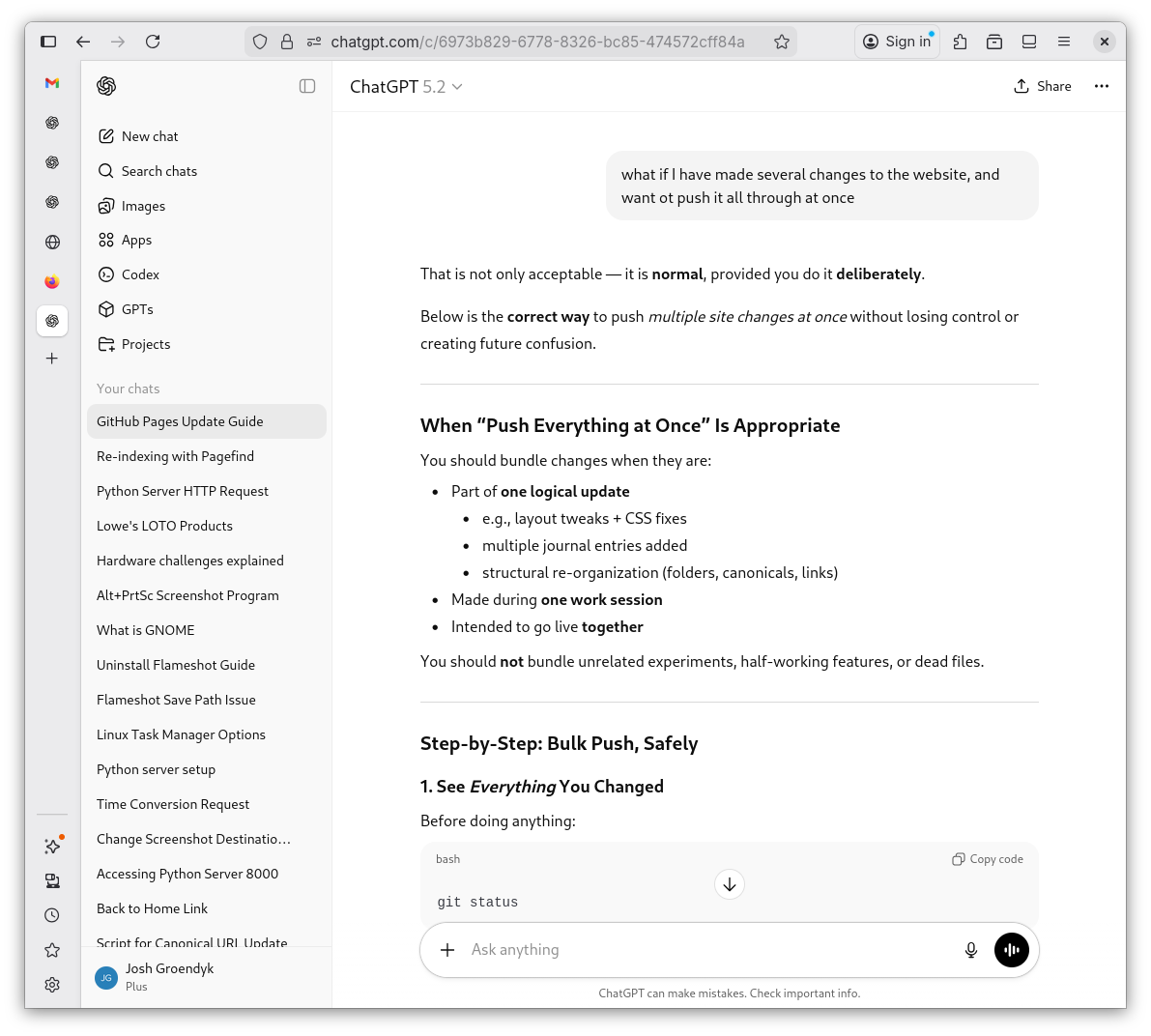
Task: Click the plus attachment icon in composer
Action: (x=447, y=950)
